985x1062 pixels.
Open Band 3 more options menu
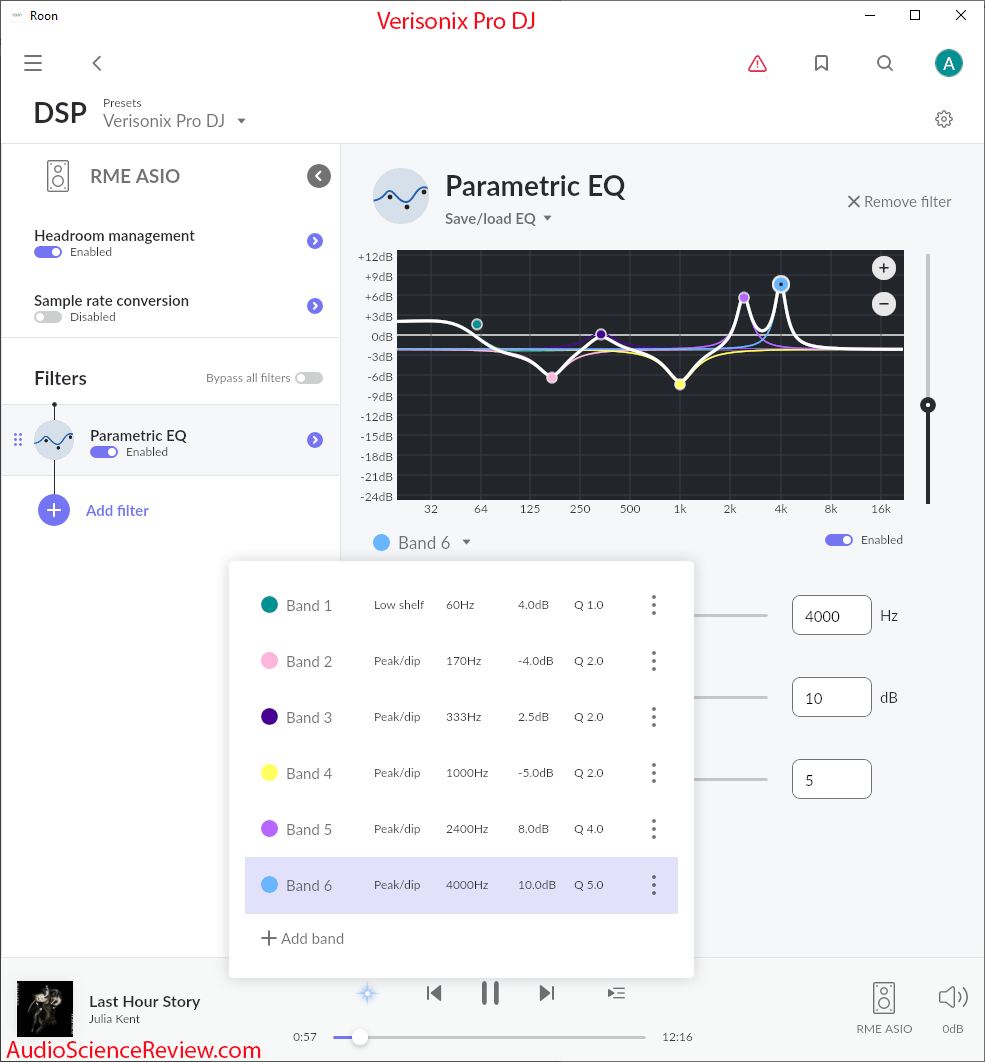tap(654, 717)
